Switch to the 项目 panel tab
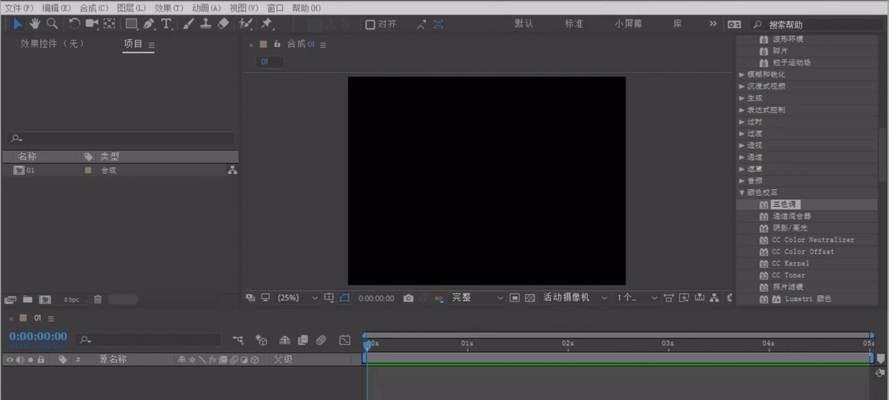The width and height of the screenshot is (889, 400). (133, 44)
